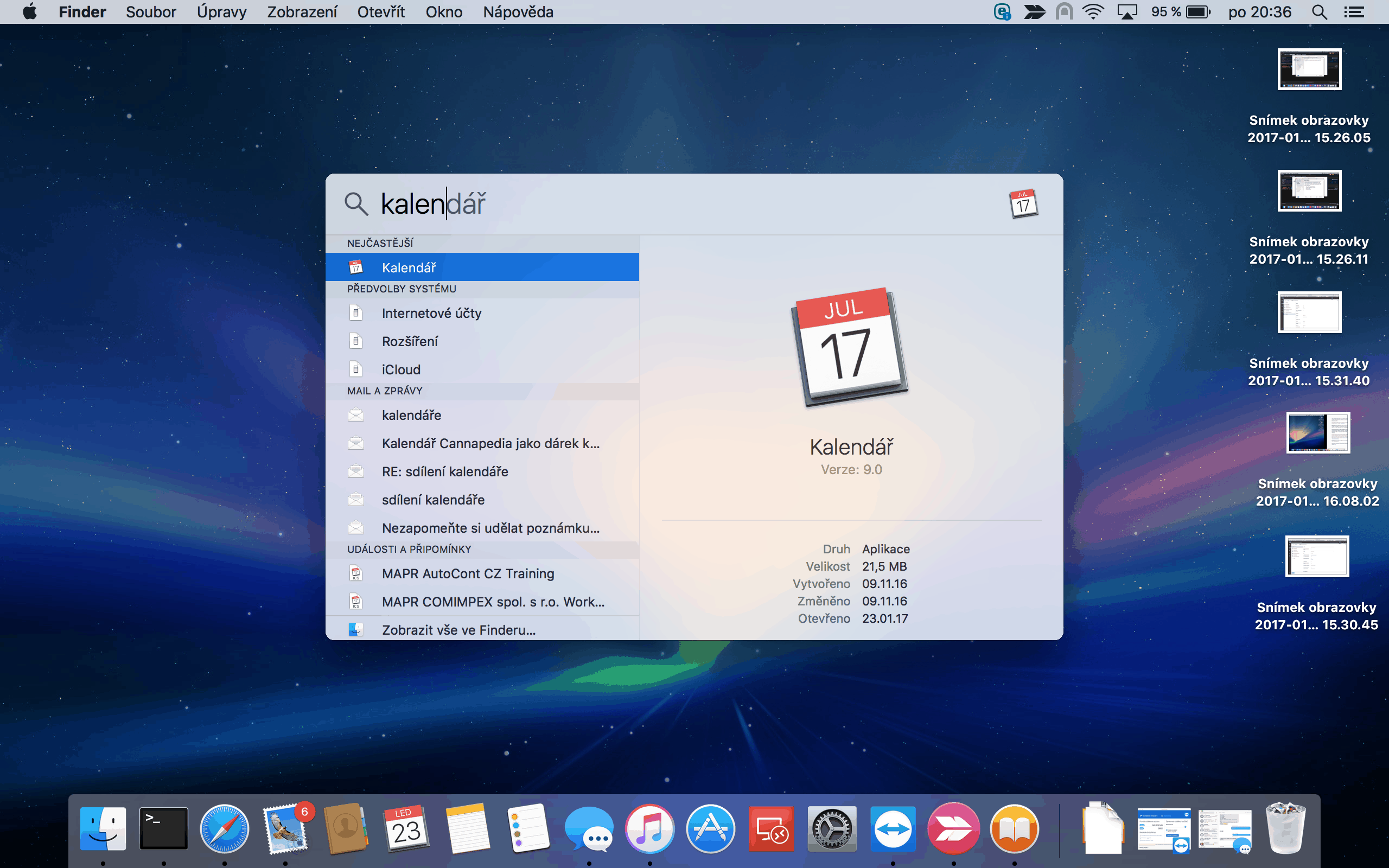The image size is (1389, 868).
Task: Open iBooks orange book icon
Action: 1014,828
